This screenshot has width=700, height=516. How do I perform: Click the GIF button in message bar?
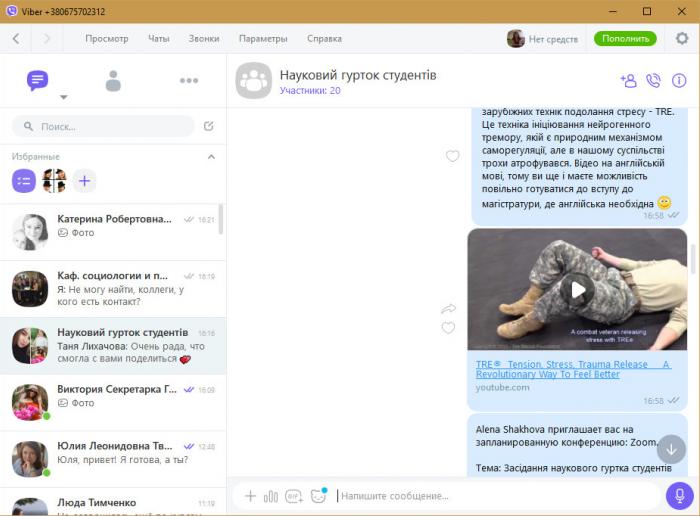point(294,496)
